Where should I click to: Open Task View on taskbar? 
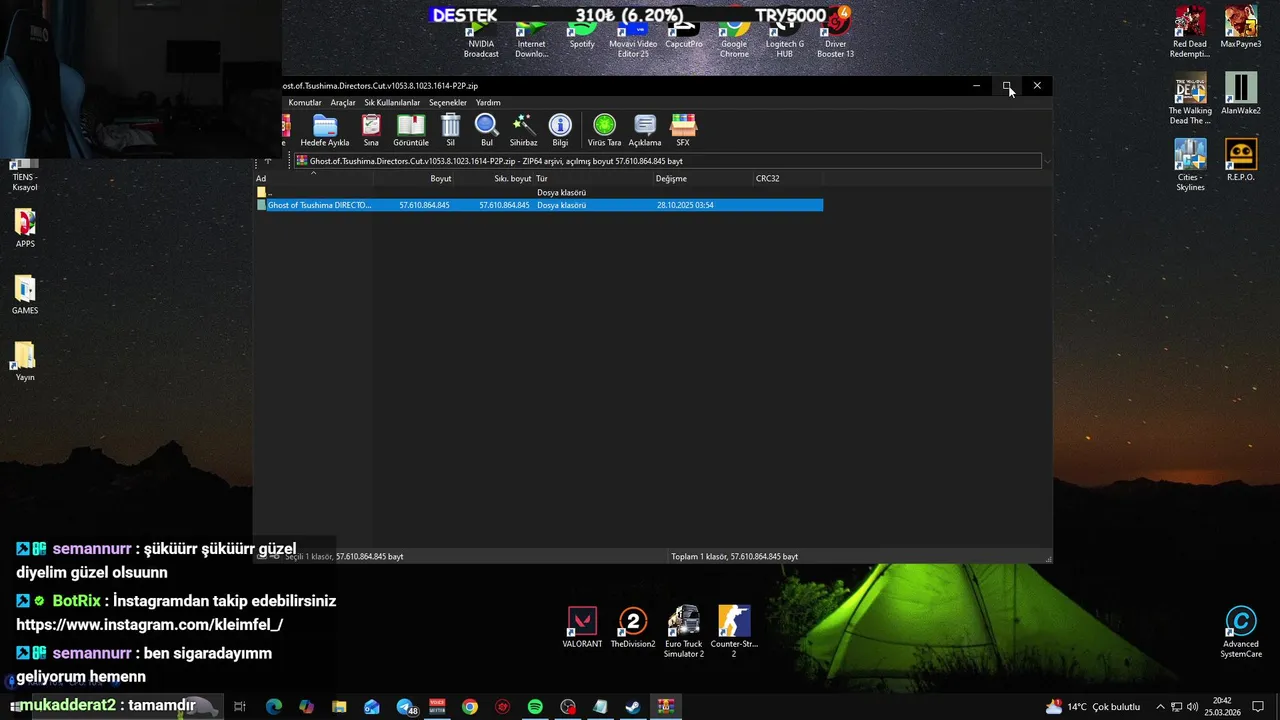[x=240, y=707]
